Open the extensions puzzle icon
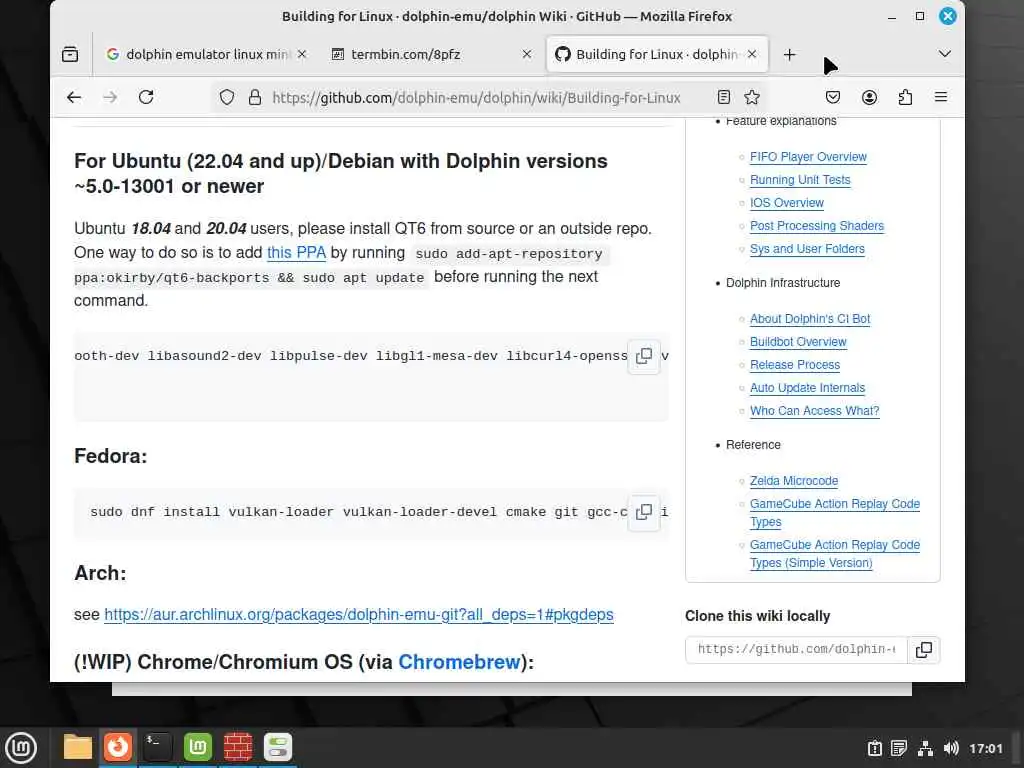This screenshot has width=1024, height=768. 905,97
